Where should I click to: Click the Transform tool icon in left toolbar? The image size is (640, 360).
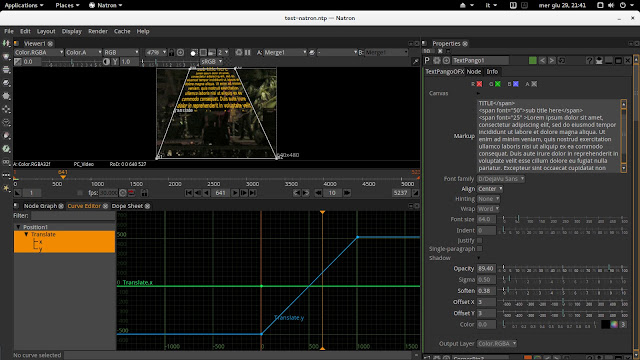point(6,109)
